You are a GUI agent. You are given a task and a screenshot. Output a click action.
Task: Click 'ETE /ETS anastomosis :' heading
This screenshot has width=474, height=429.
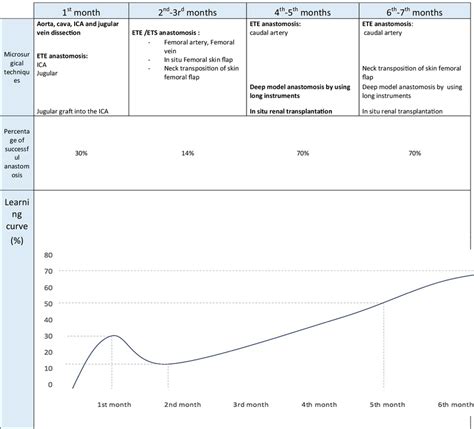[166, 33]
